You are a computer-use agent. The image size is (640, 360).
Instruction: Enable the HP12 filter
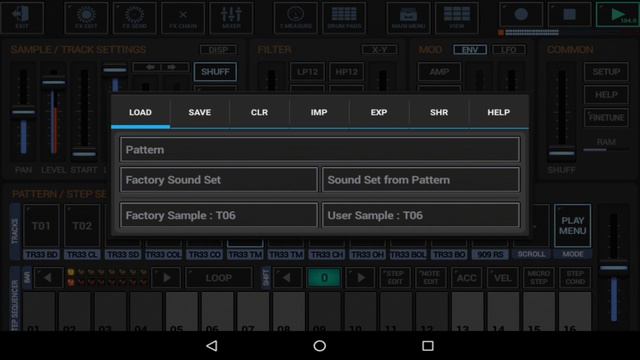[x=346, y=72]
